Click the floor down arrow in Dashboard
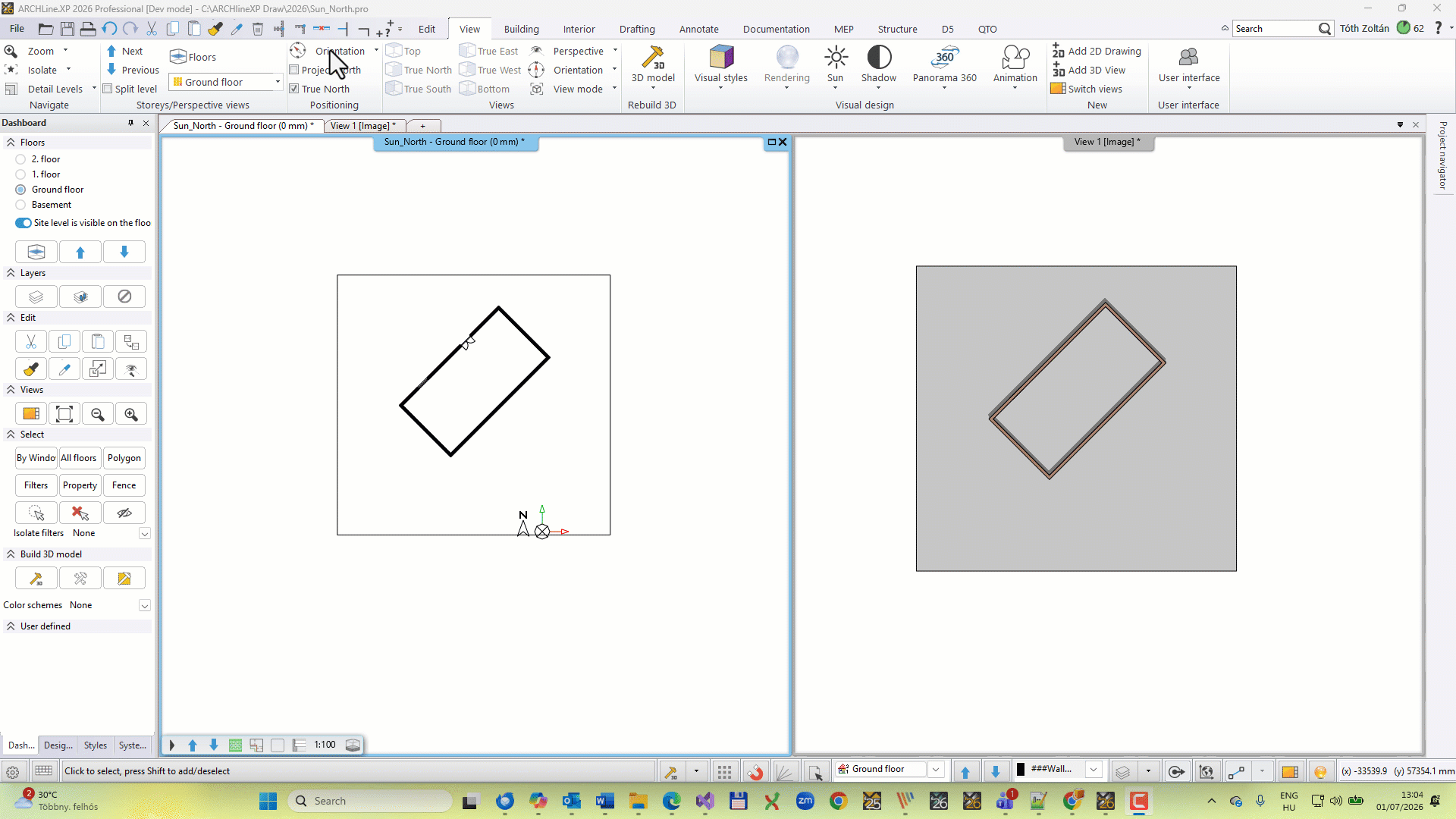Screen dimensions: 1456x819 coord(124,252)
